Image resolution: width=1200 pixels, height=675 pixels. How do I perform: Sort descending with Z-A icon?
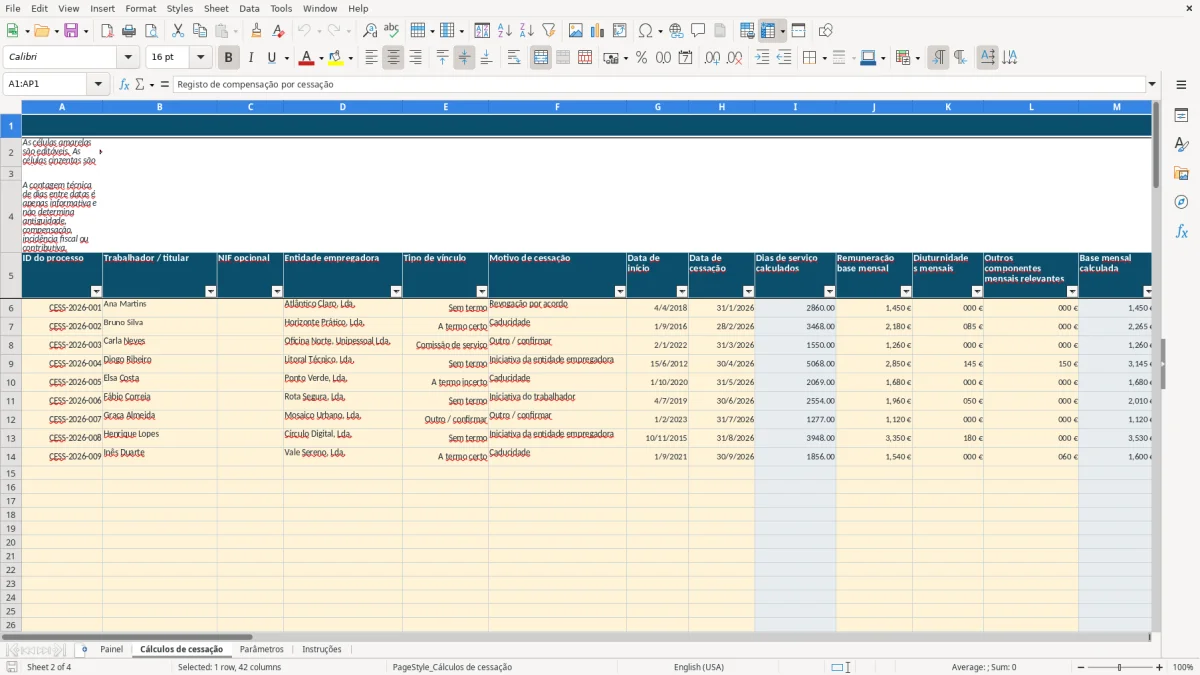point(526,31)
